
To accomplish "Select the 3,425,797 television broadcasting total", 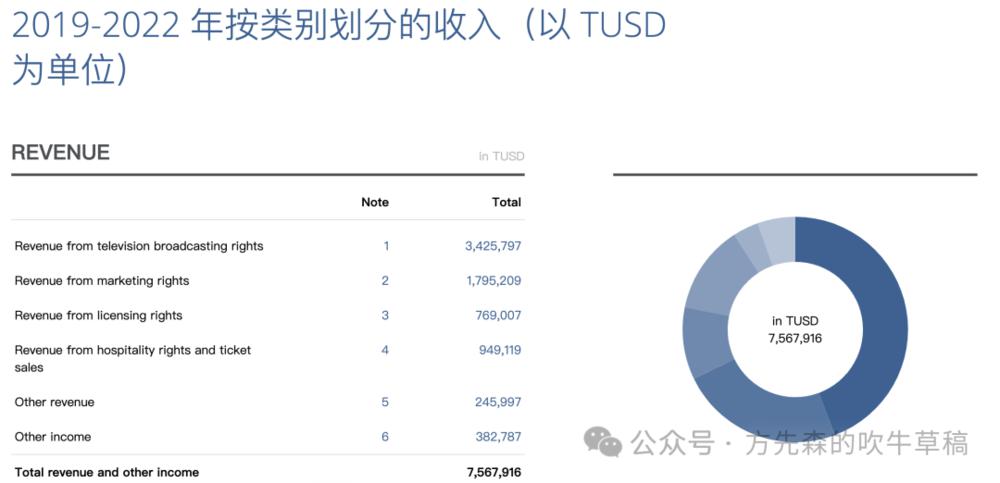I will point(493,246).
